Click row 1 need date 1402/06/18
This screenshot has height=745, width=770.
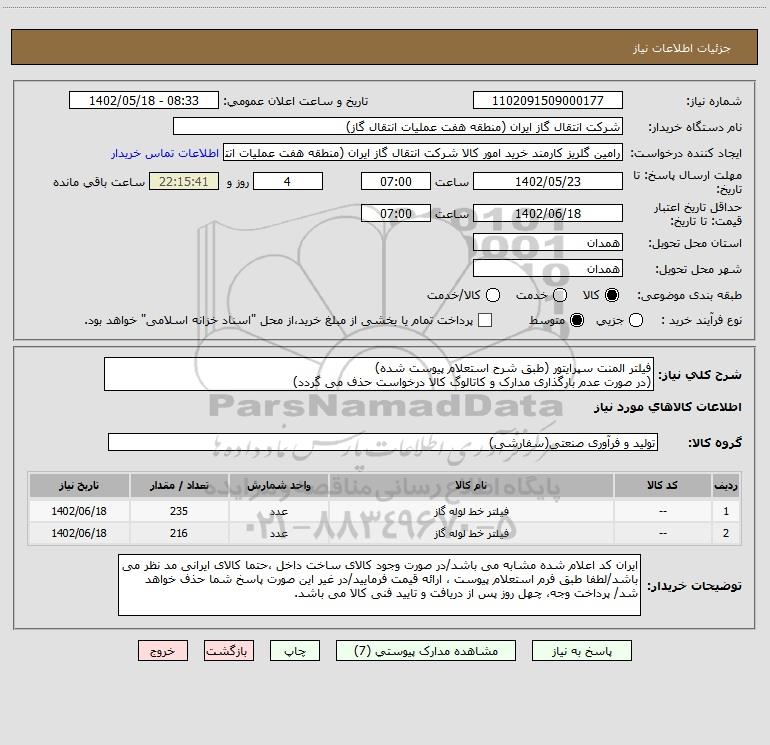pyautogui.click(x=79, y=511)
